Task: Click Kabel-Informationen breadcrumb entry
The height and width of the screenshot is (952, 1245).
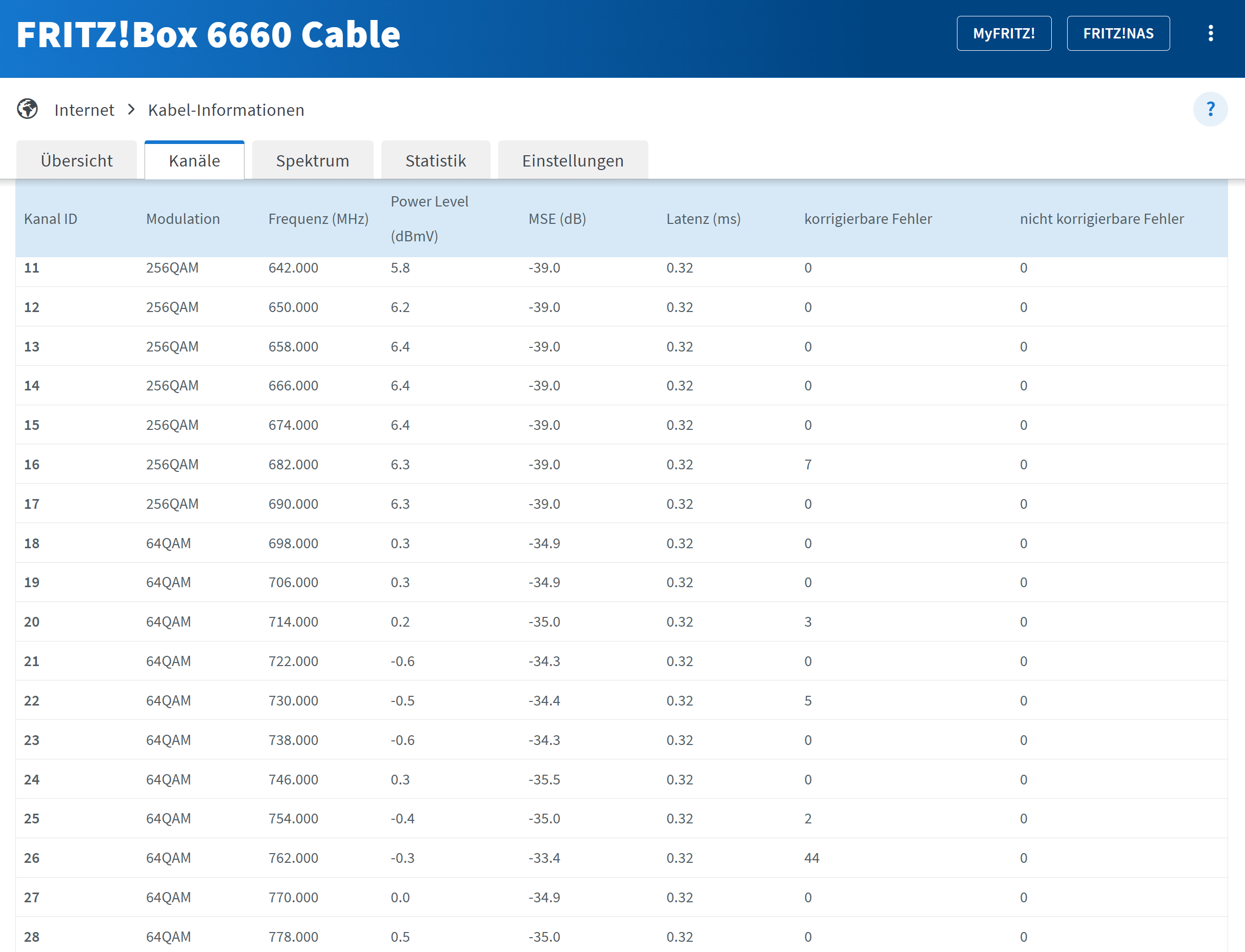Action: 226,110
